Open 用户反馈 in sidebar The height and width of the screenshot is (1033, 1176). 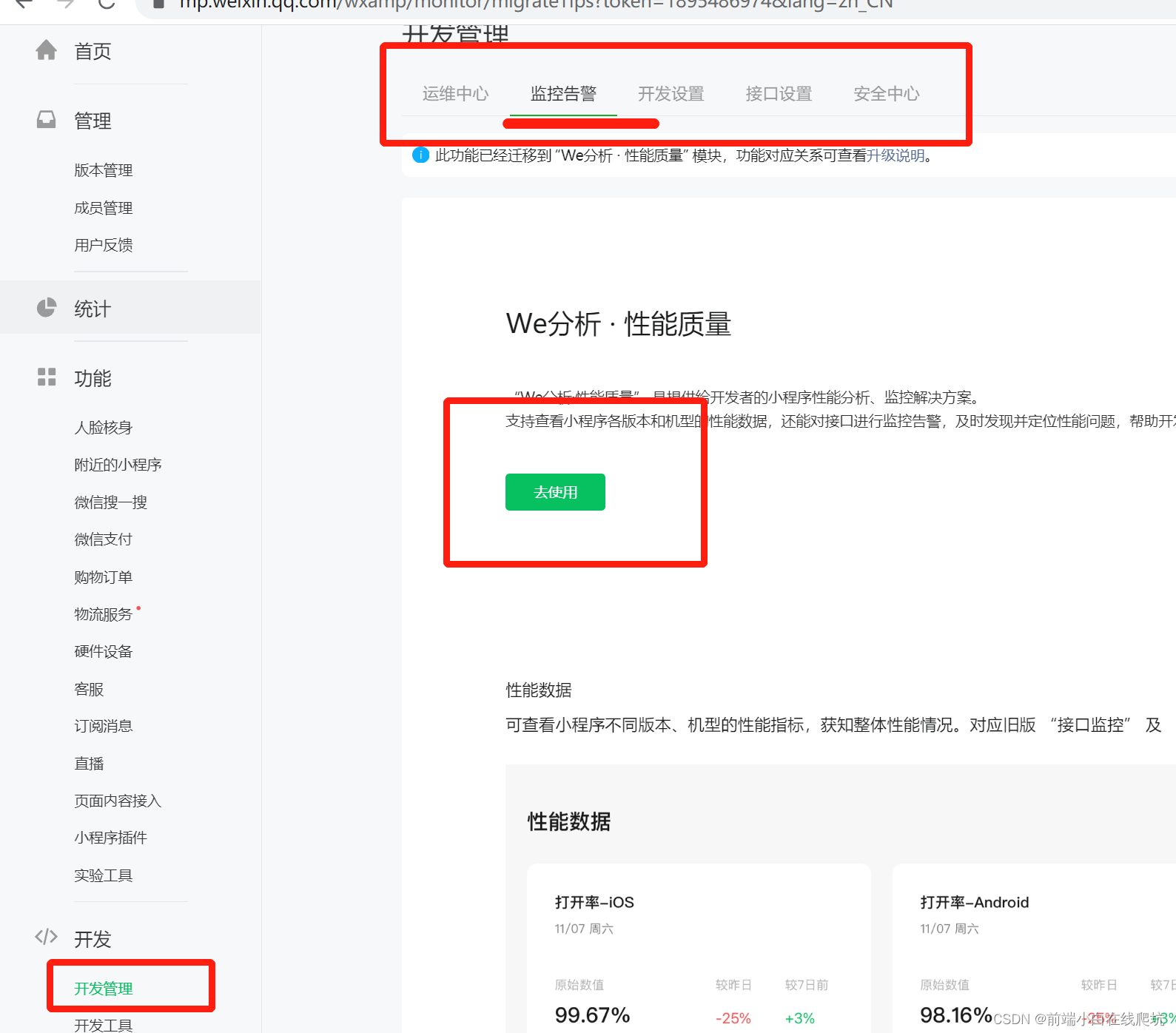click(104, 245)
